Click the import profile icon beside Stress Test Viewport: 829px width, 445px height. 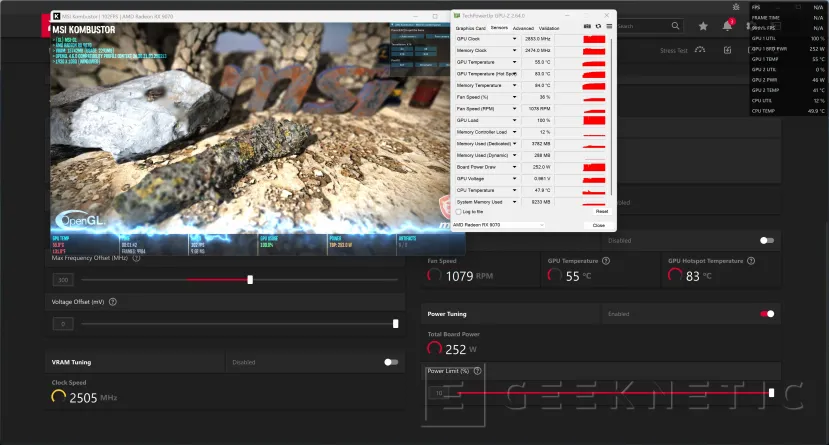727,50
